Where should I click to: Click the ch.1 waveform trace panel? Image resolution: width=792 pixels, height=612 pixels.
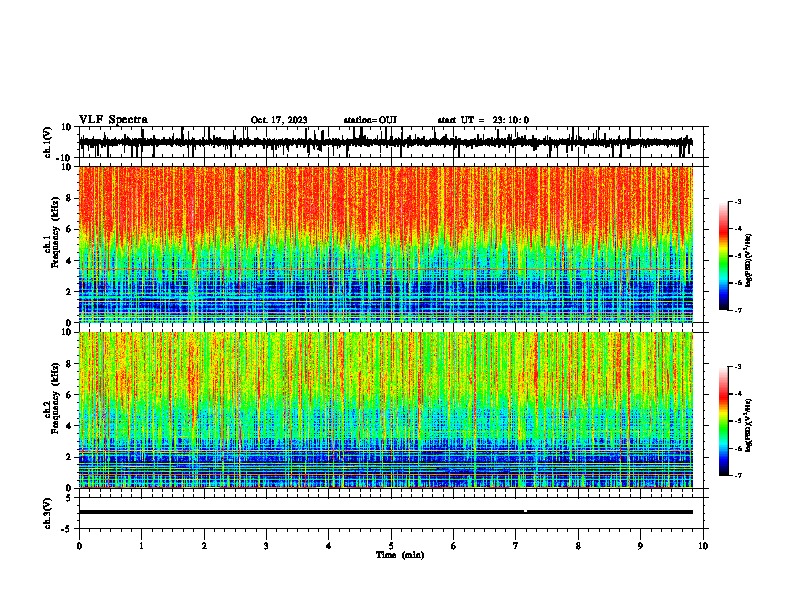(x=391, y=142)
